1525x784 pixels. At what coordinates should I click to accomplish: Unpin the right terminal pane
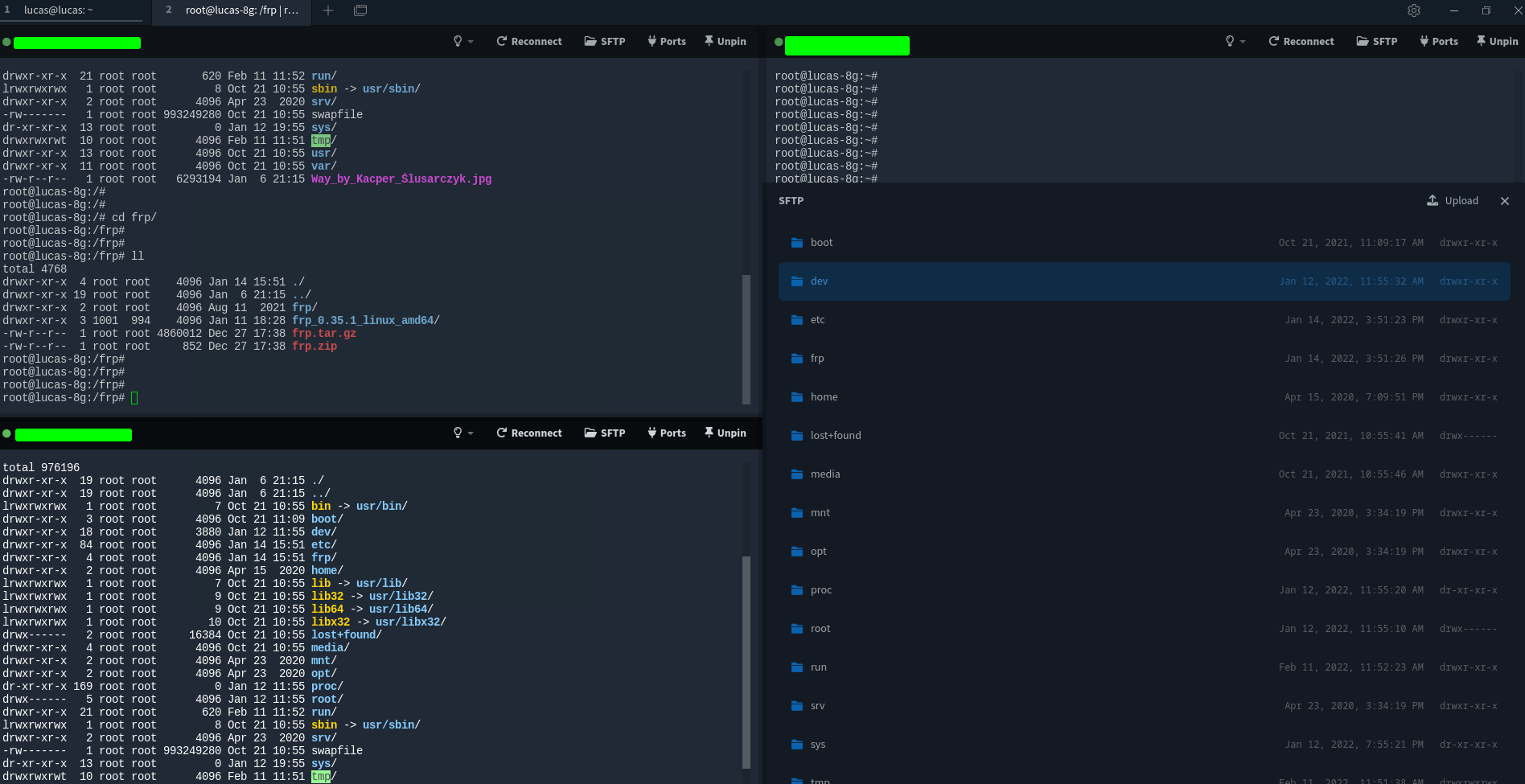click(x=1497, y=41)
